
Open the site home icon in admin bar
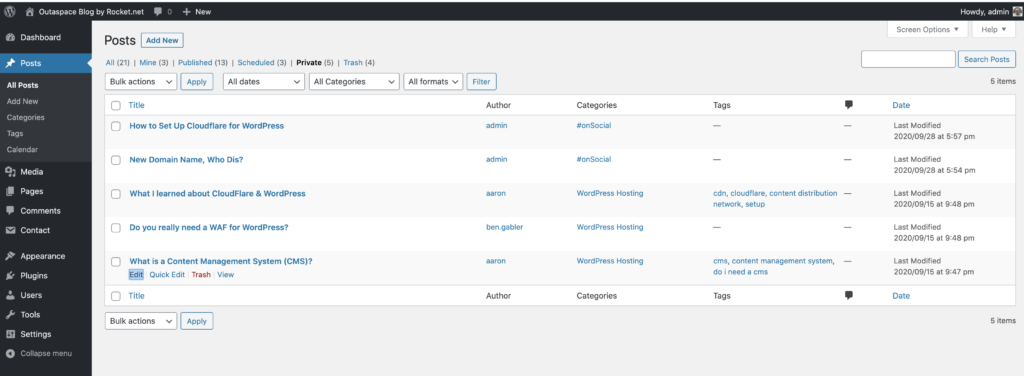pos(29,11)
